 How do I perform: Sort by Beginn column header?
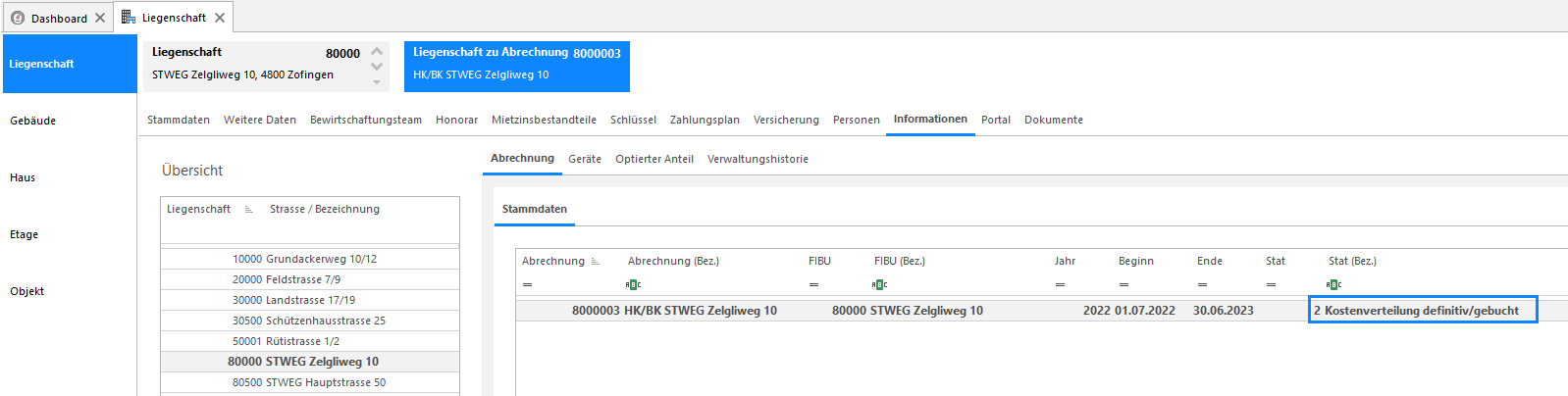point(1136,261)
